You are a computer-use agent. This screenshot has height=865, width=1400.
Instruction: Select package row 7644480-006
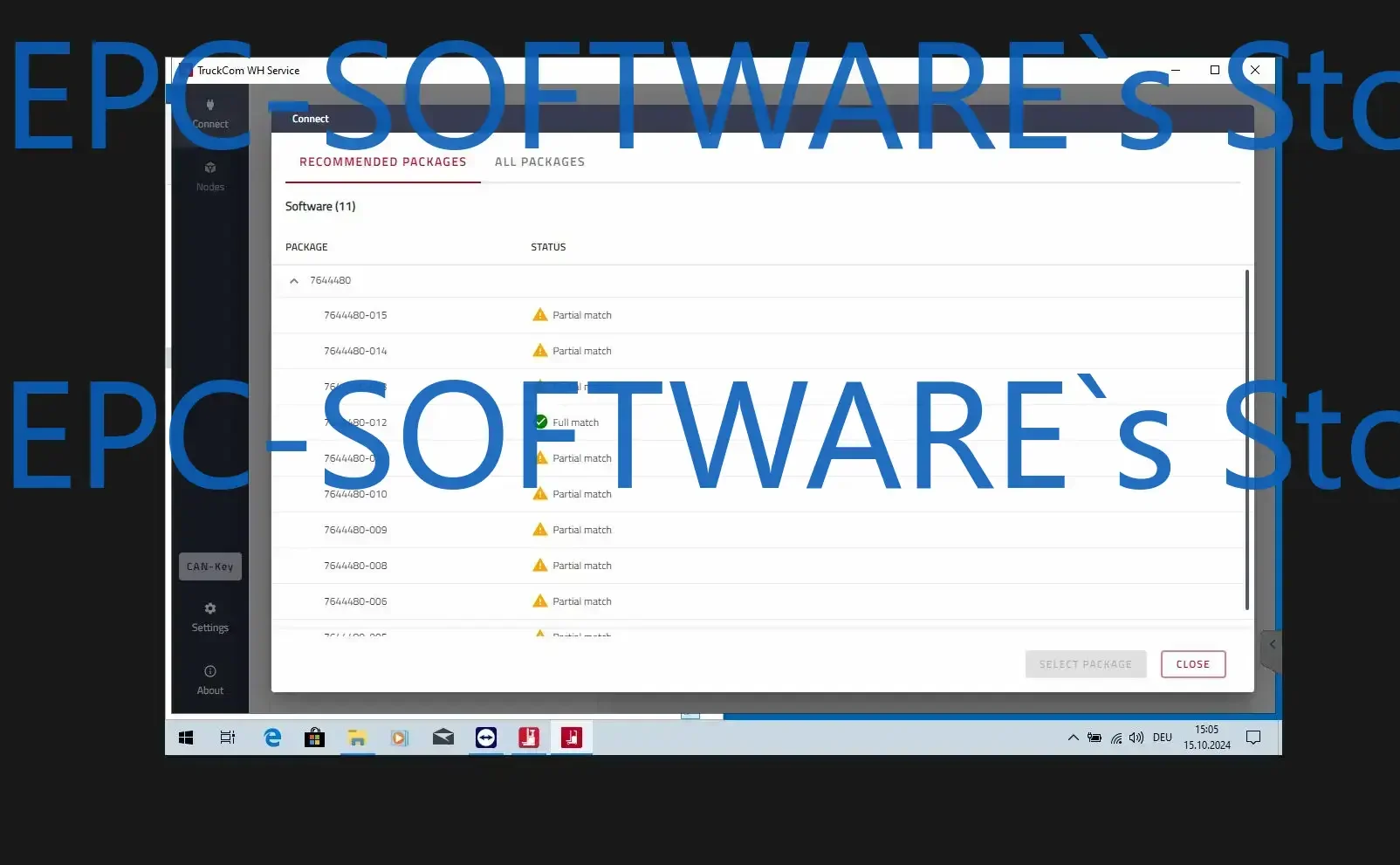[x=758, y=601]
